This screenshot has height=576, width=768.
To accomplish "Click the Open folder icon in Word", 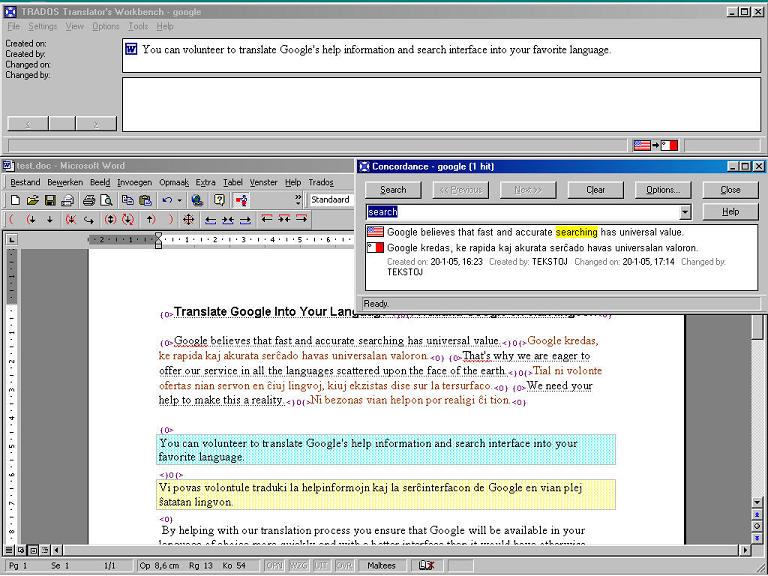I will tap(31, 200).
